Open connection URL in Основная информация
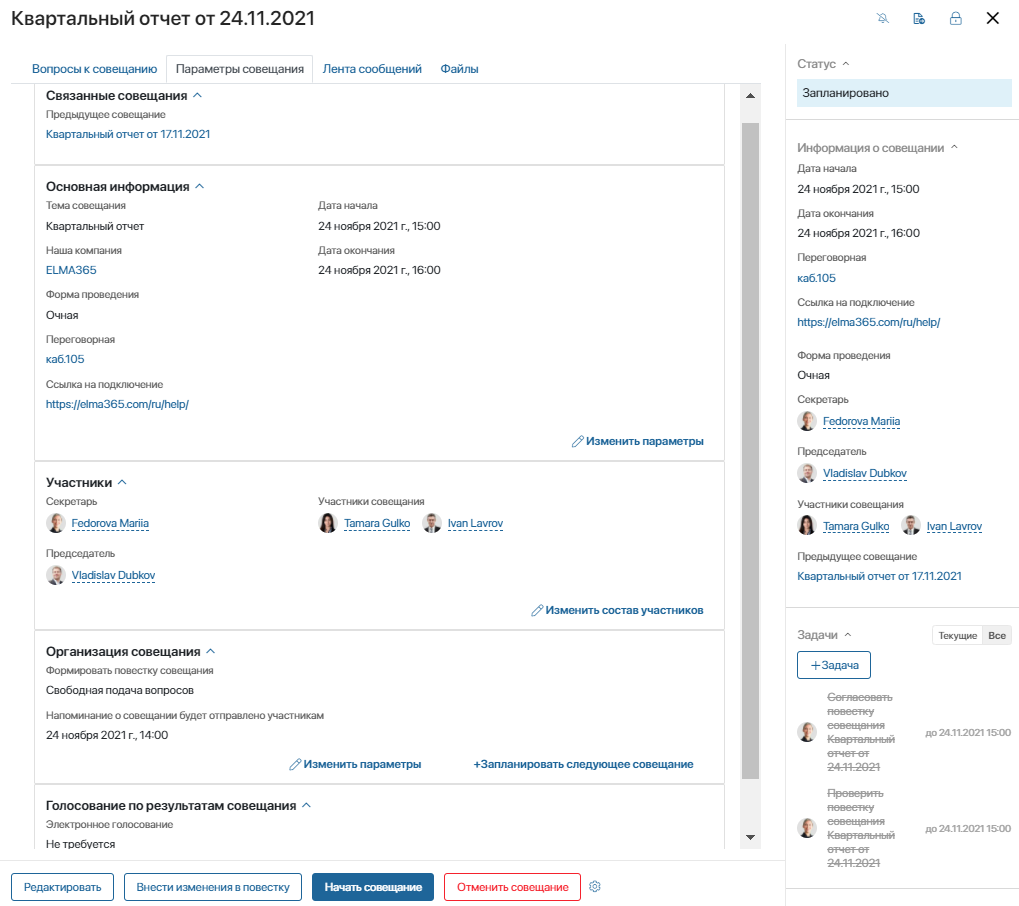The height and width of the screenshot is (906, 1019). point(117,404)
